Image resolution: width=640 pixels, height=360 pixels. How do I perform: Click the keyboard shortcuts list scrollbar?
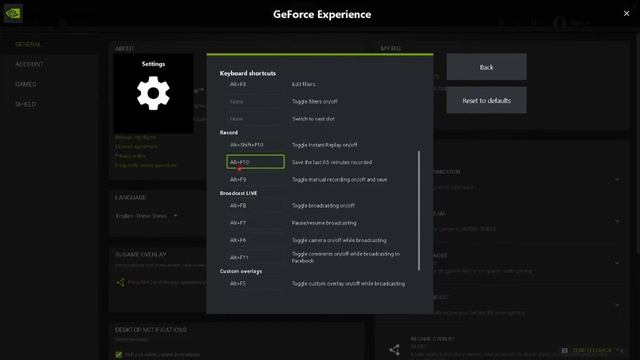(x=419, y=210)
